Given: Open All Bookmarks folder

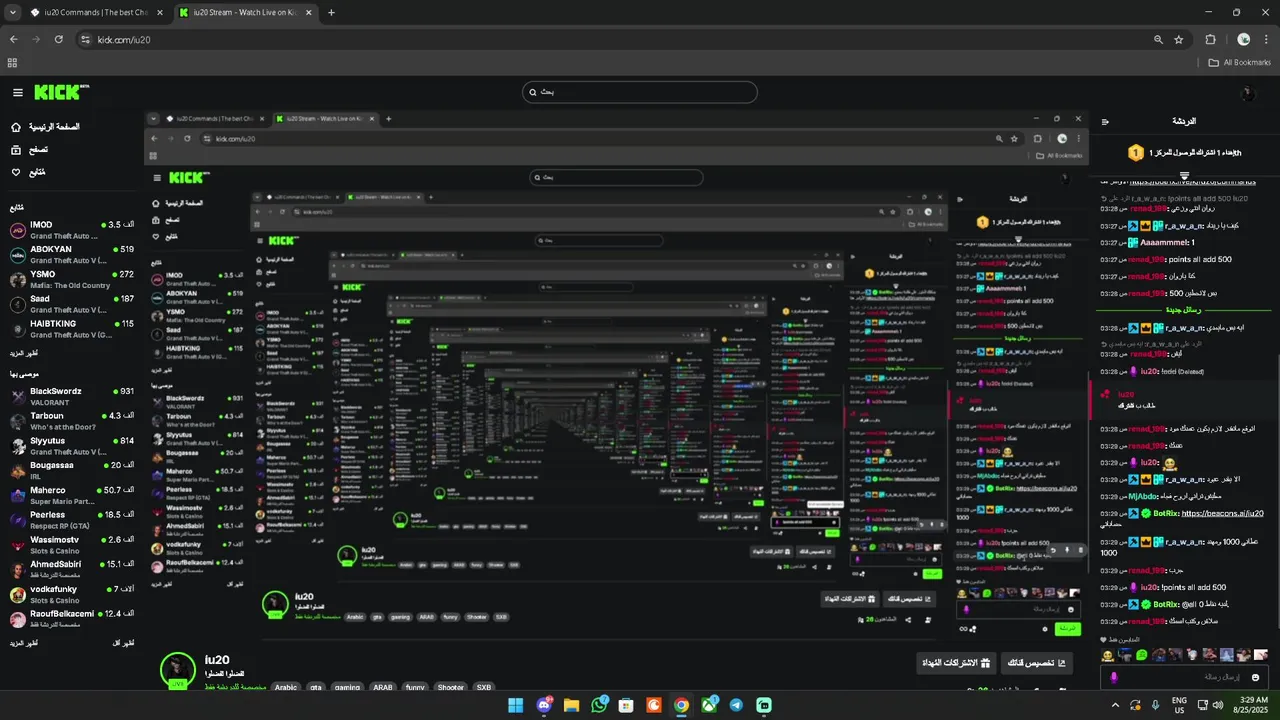Looking at the screenshot, I should (x=1240, y=62).
